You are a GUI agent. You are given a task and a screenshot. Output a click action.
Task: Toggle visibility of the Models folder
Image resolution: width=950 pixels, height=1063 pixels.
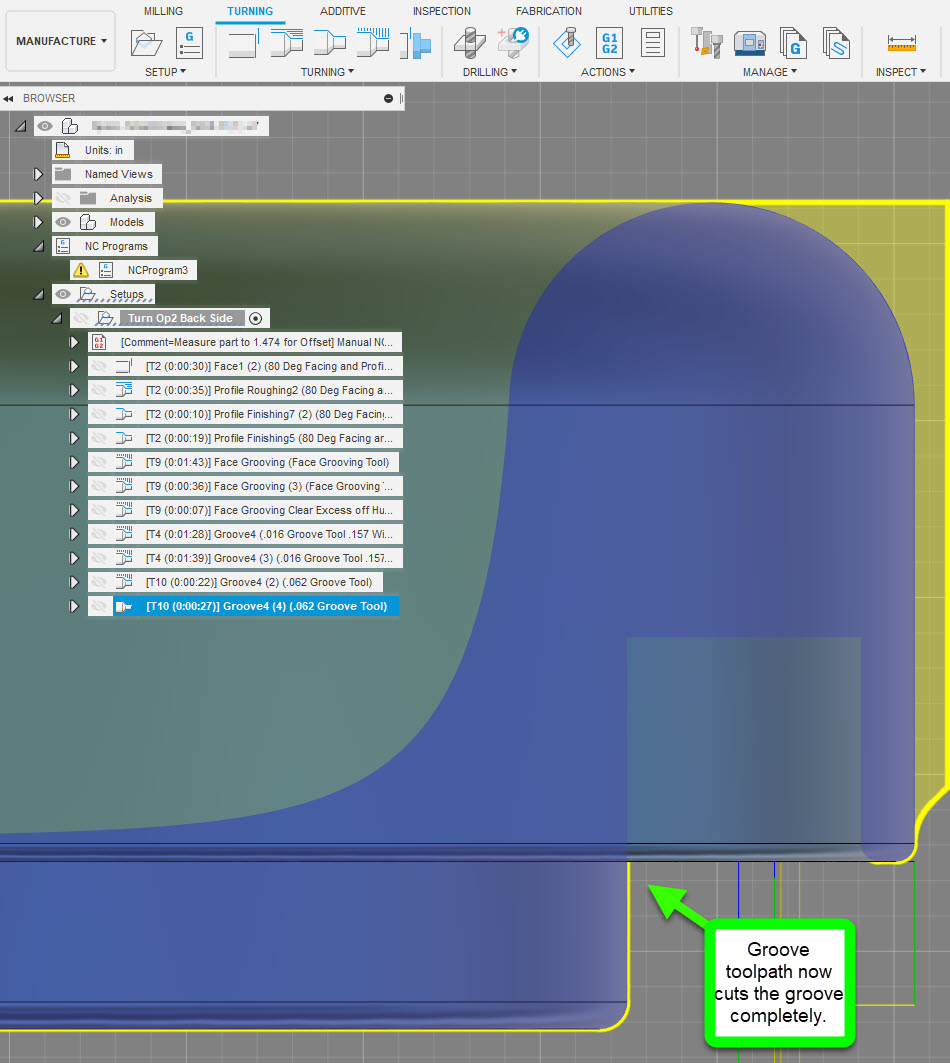coord(65,222)
